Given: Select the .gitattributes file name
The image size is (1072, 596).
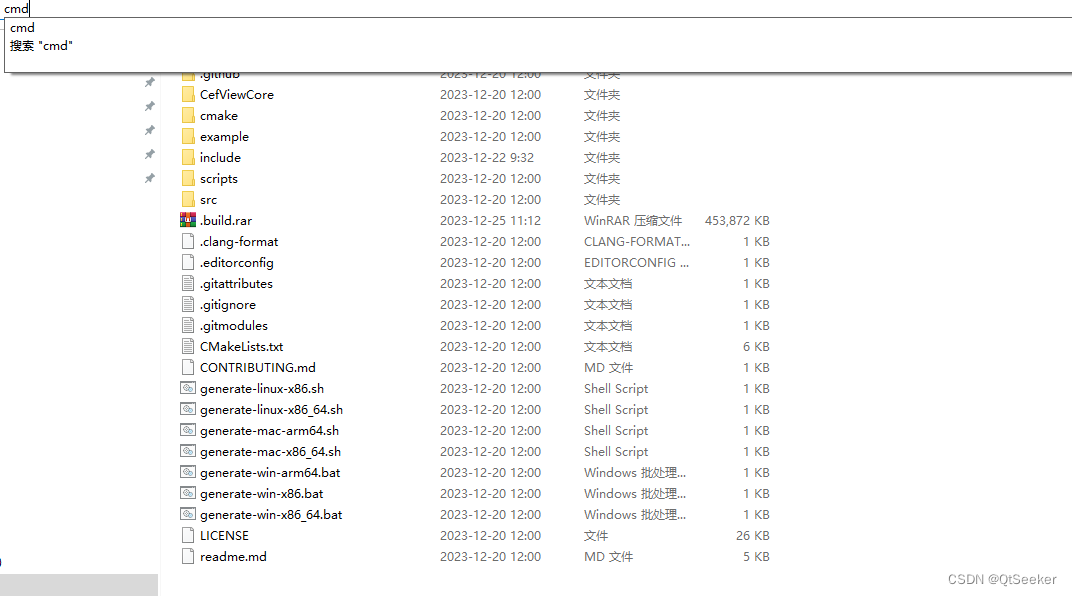Looking at the screenshot, I should pyautogui.click(x=236, y=284).
